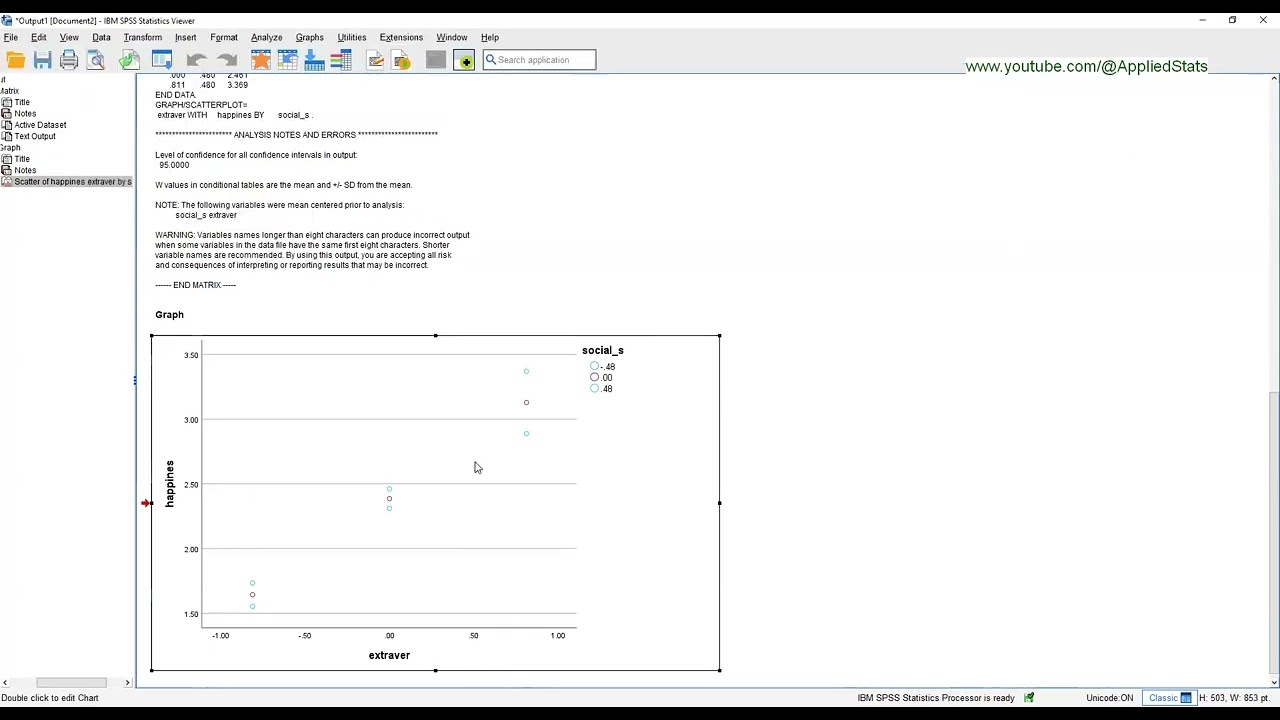Click the extraver x-axis label

pos(389,655)
